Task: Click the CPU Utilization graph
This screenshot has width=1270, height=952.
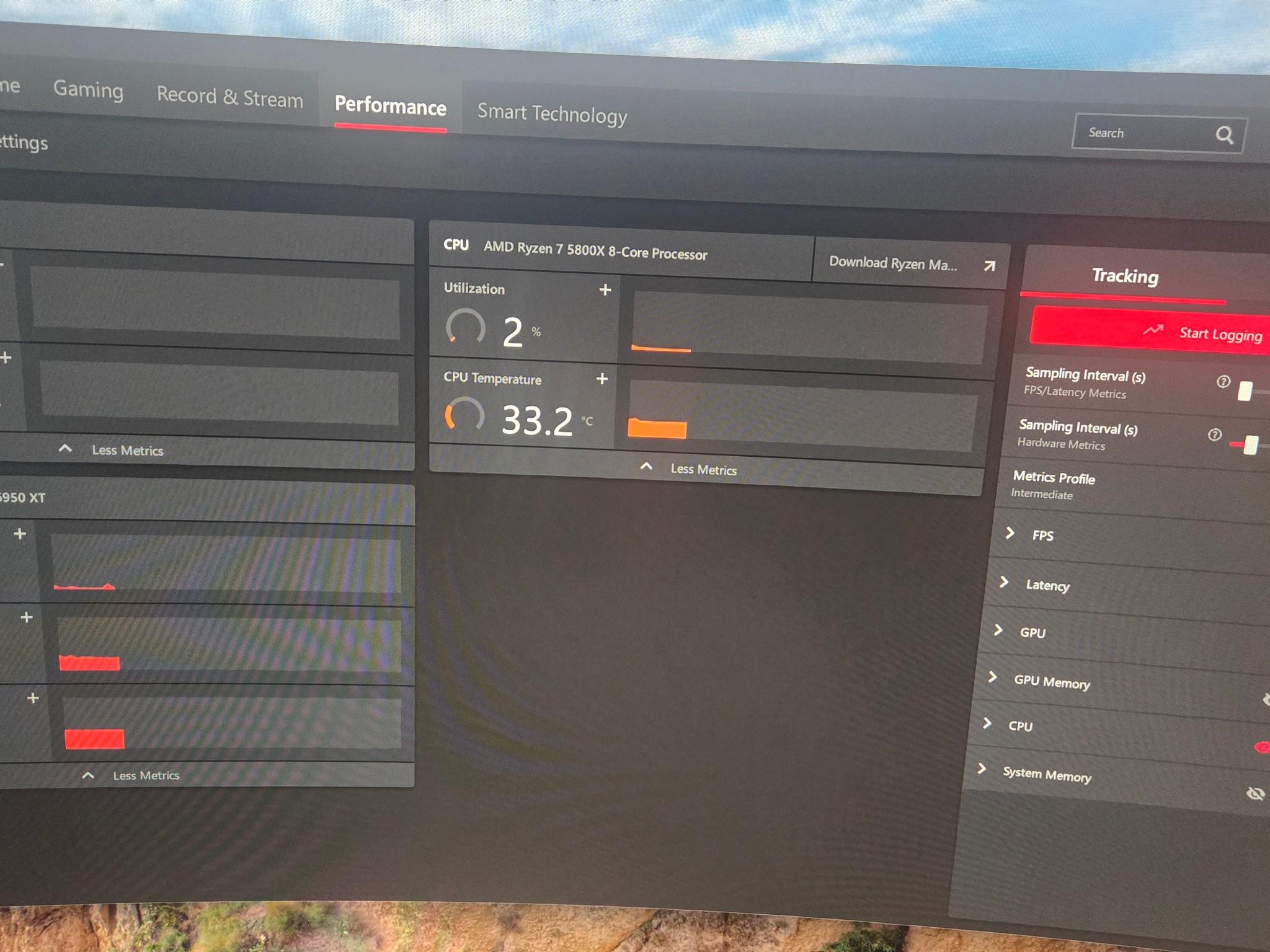Action: tap(809, 328)
